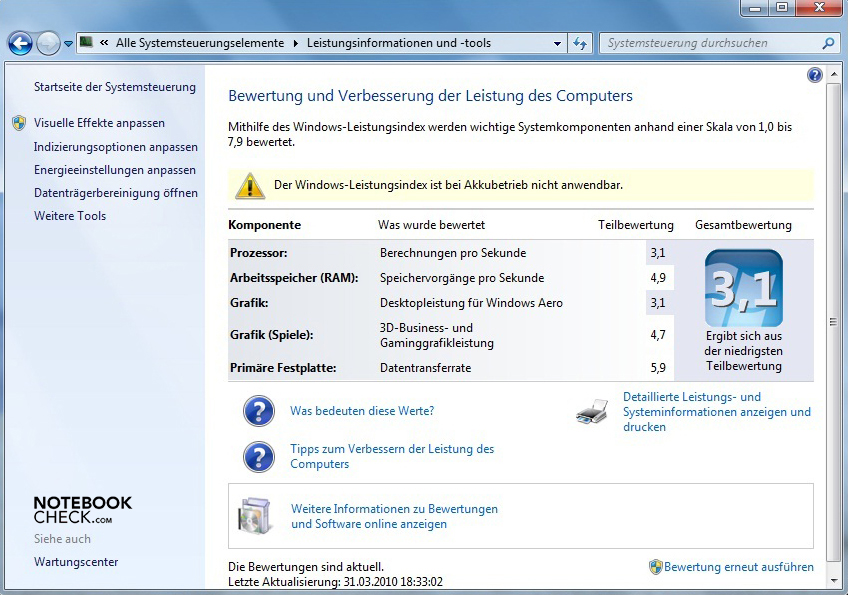
Task: Open 'Visuelle Effekte anpassen'
Action: [100, 123]
